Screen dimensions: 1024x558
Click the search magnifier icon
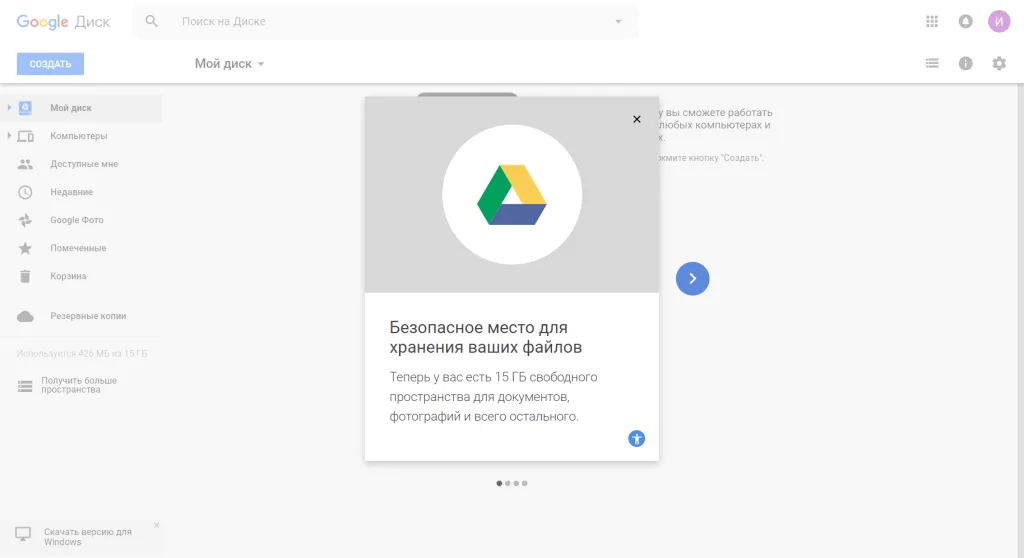[152, 21]
